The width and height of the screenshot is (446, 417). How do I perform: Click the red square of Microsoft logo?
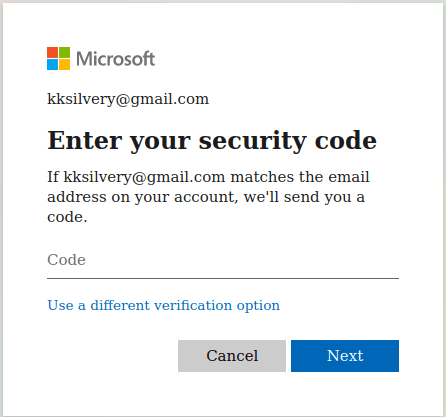(52, 52)
